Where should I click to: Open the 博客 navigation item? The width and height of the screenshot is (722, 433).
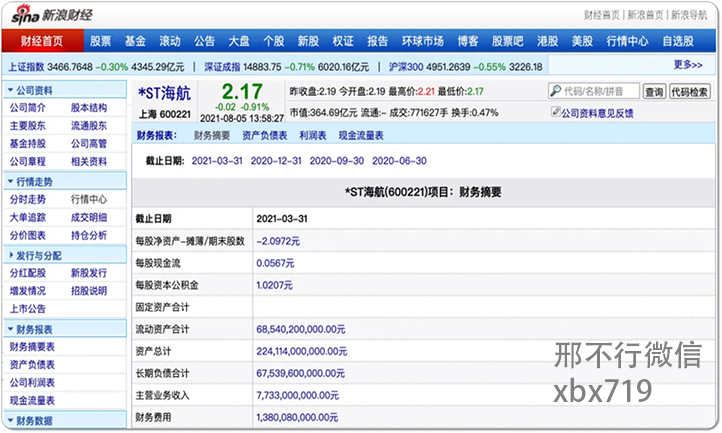click(468, 41)
